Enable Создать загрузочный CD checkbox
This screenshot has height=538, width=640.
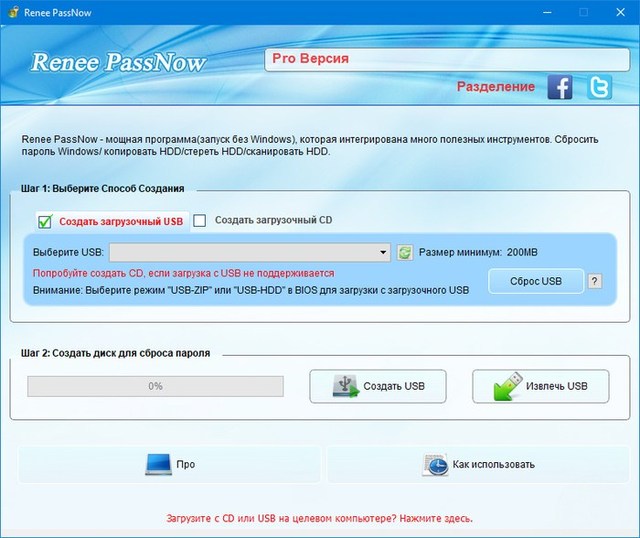click(200, 220)
